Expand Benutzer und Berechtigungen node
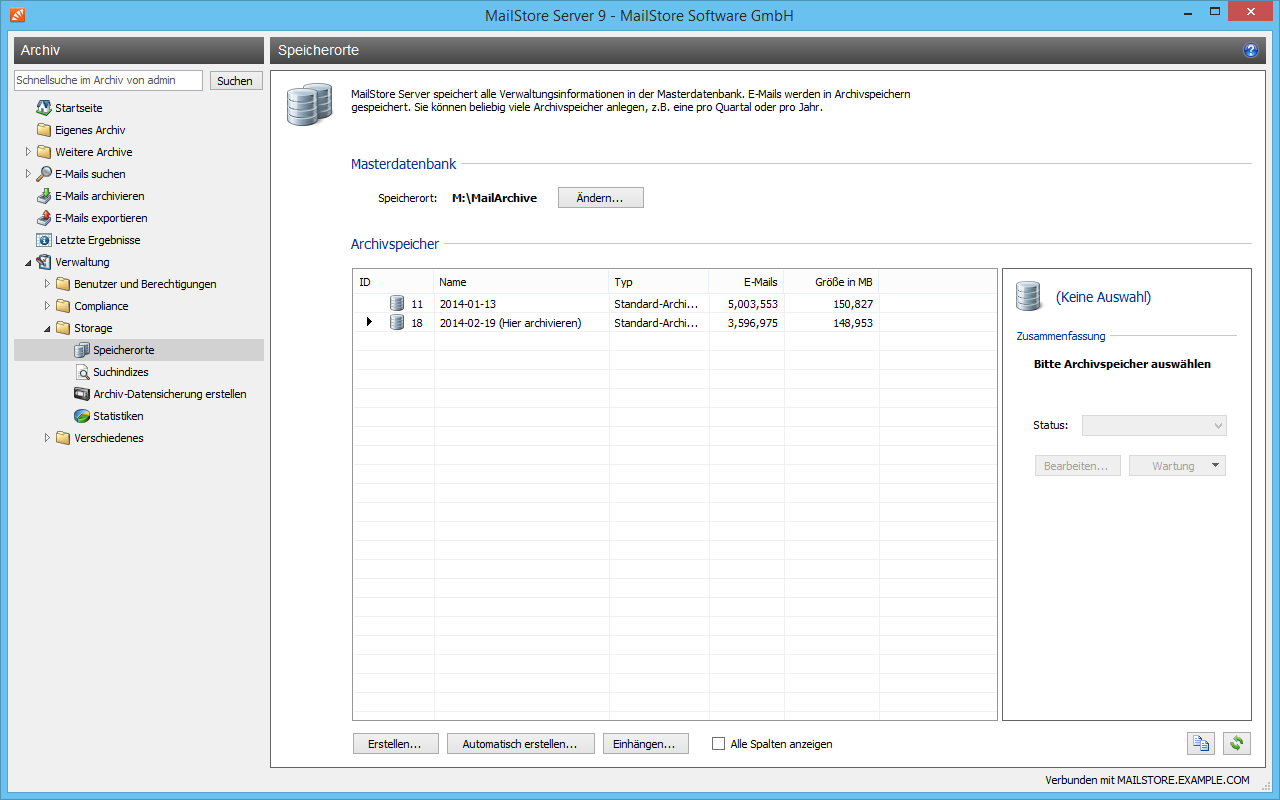 [47, 284]
